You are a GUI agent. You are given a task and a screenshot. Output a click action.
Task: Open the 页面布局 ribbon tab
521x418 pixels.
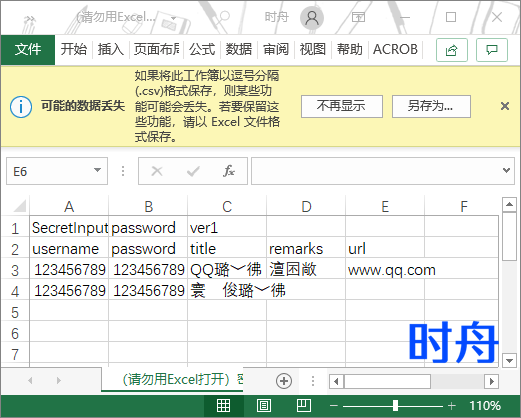(156, 50)
